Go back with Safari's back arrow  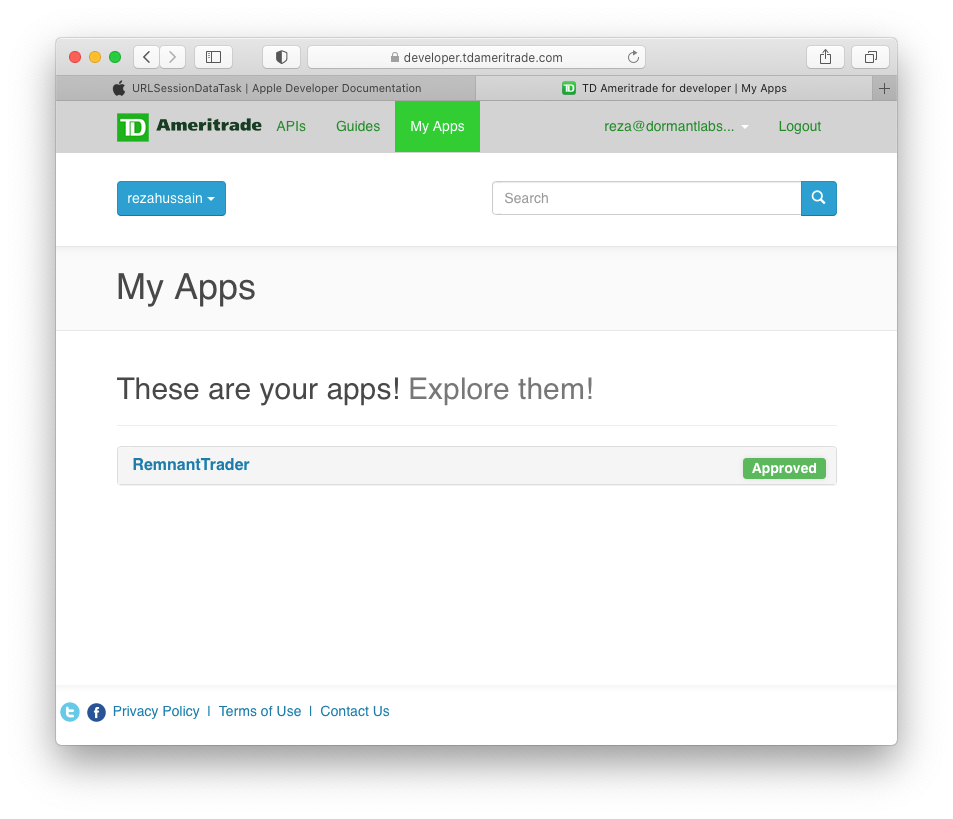(146, 57)
